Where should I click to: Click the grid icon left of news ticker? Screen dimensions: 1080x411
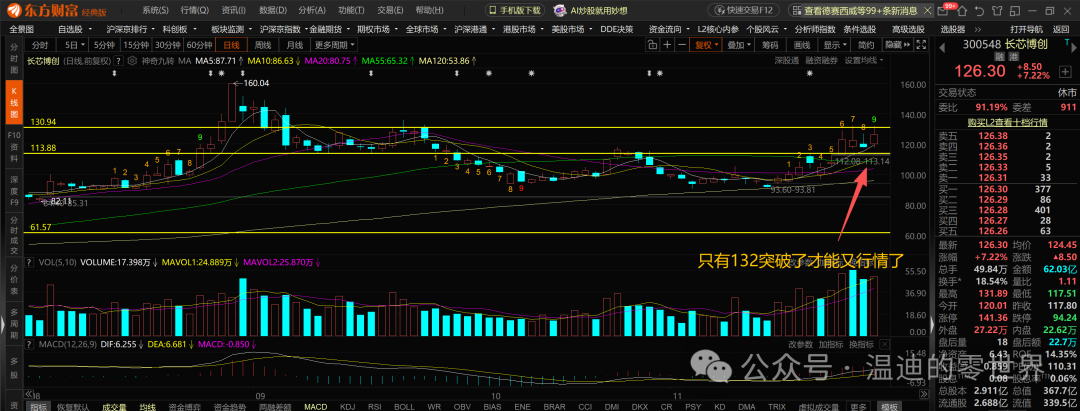tap(797, 11)
